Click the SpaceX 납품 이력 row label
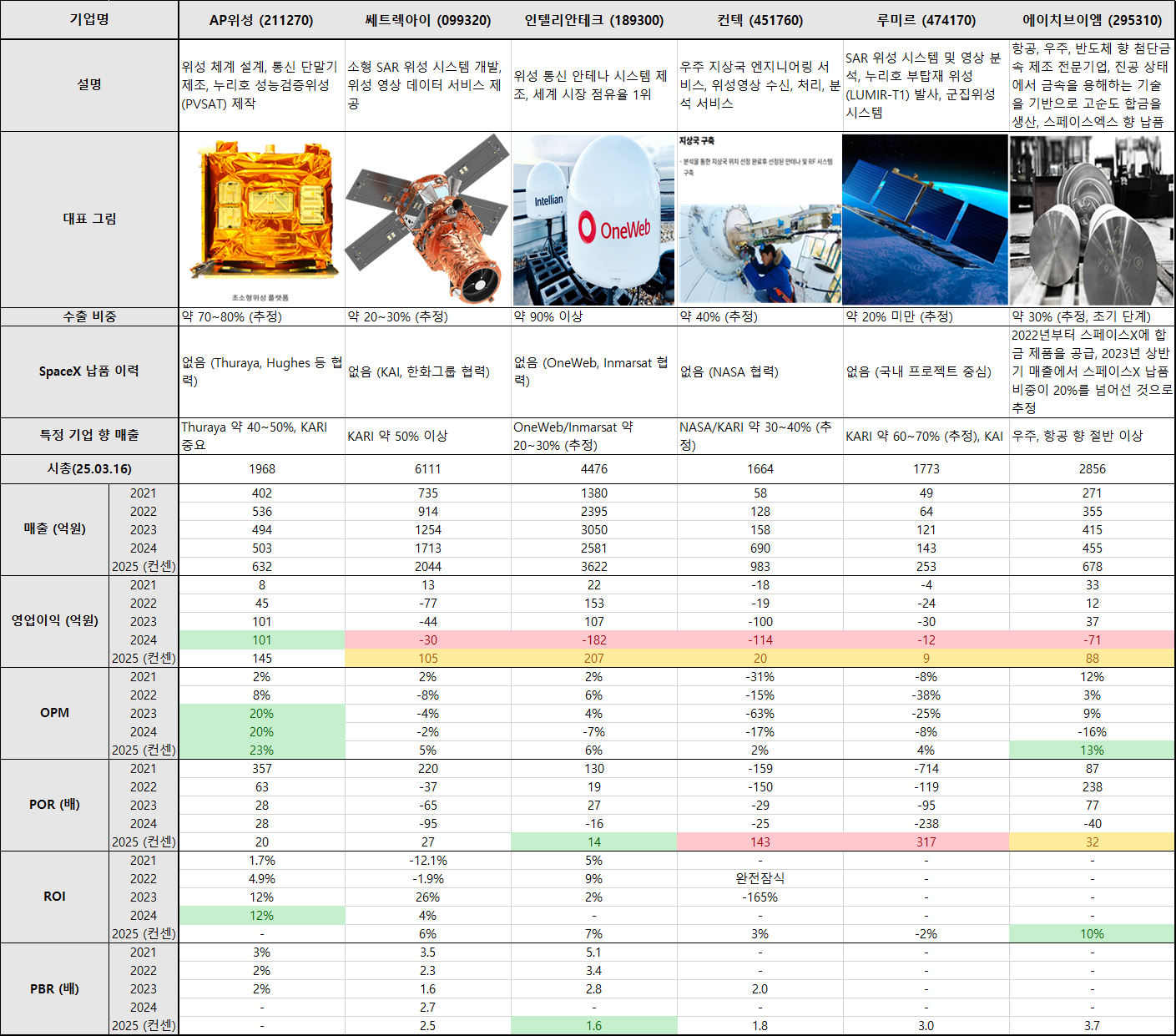Image resolution: width=1176 pixels, height=1036 pixels. [x=89, y=371]
